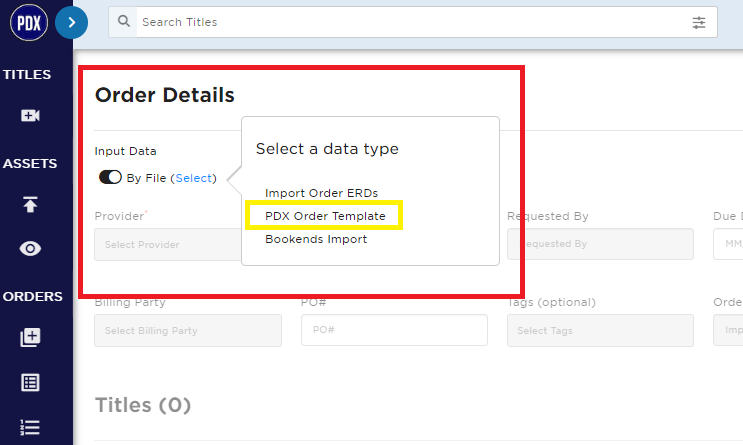
Task: Open add title video camera icon
Action: (30, 115)
